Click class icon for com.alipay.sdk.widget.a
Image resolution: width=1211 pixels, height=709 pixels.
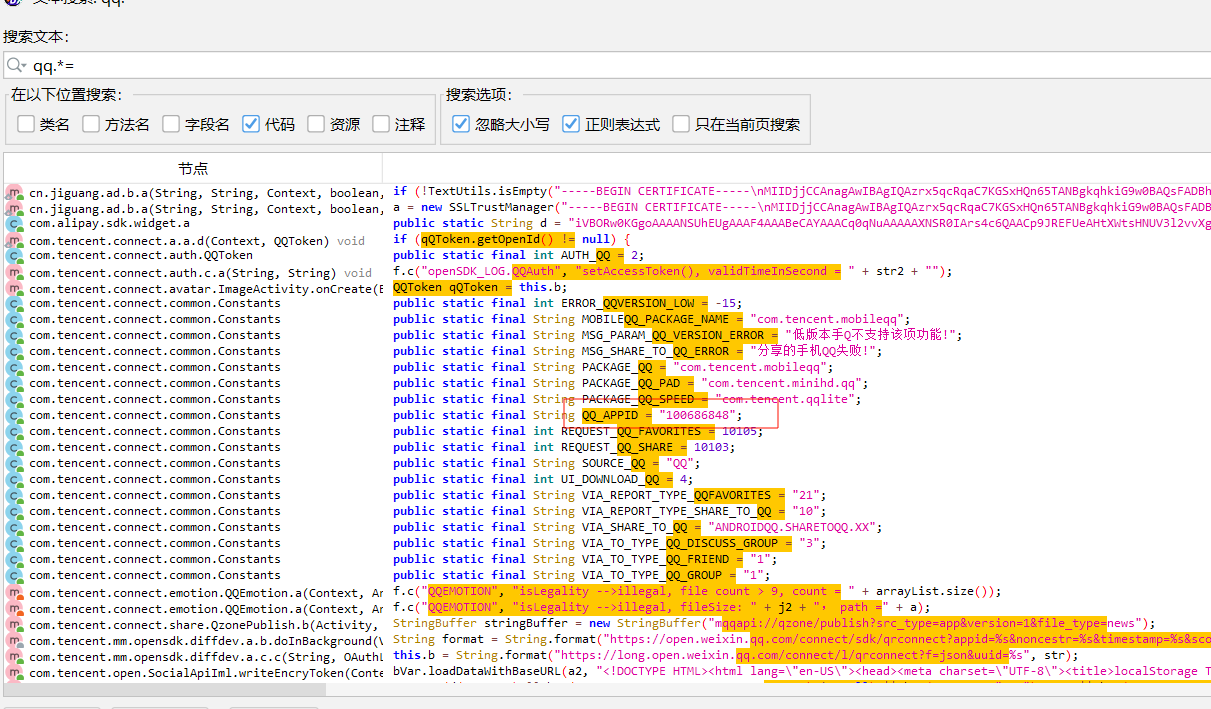15,224
